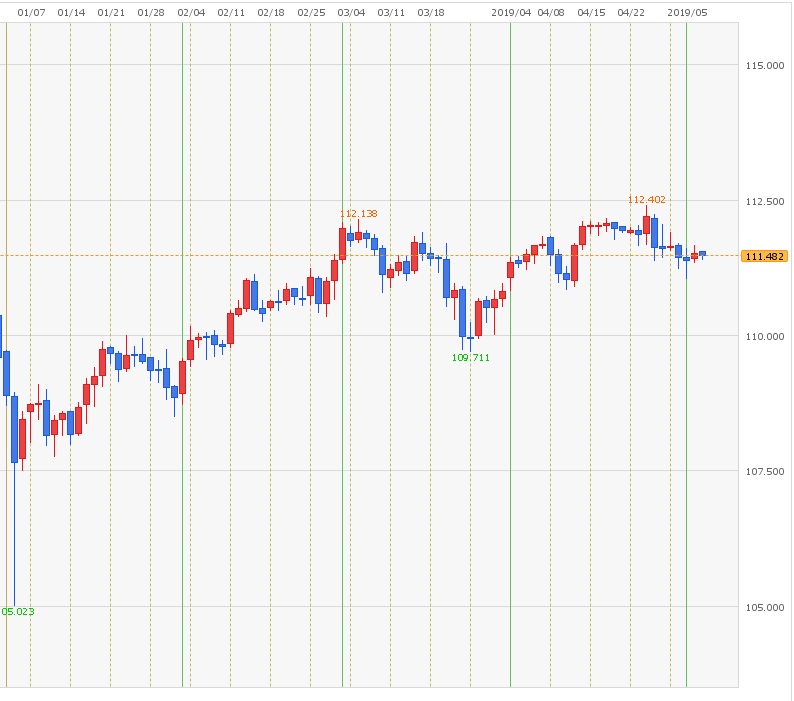794x701 pixels.
Task: Click the 04/15 date label
Action: 591,13
